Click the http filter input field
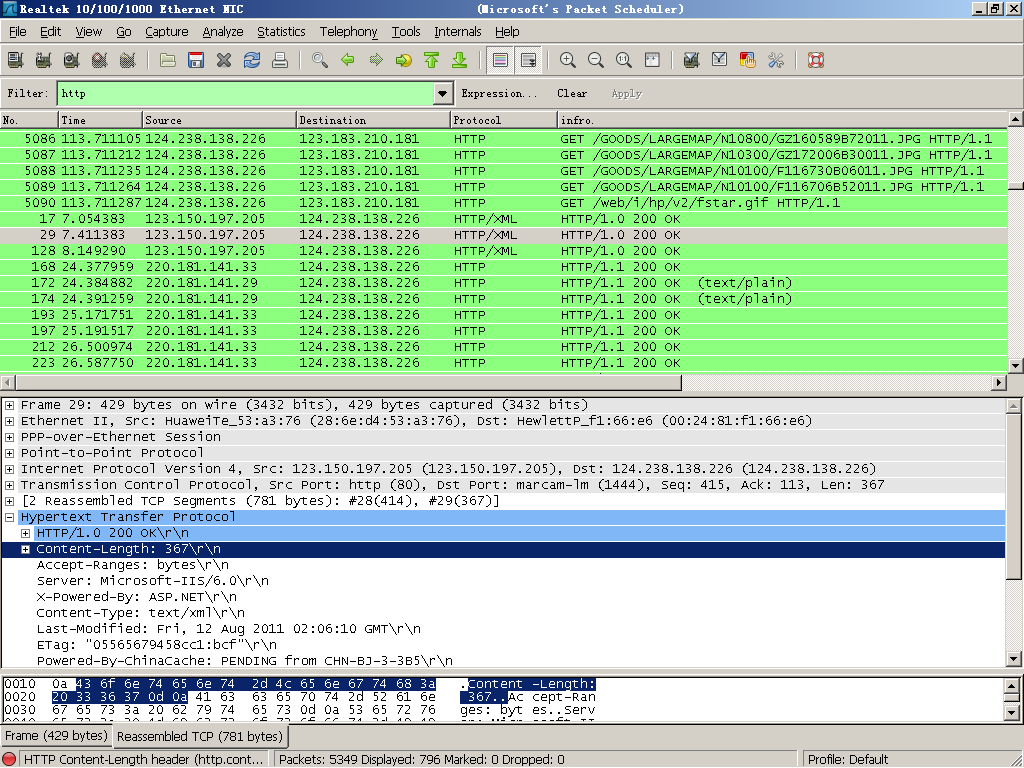The height and width of the screenshot is (768, 1024). pyautogui.click(x=246, y=93)
